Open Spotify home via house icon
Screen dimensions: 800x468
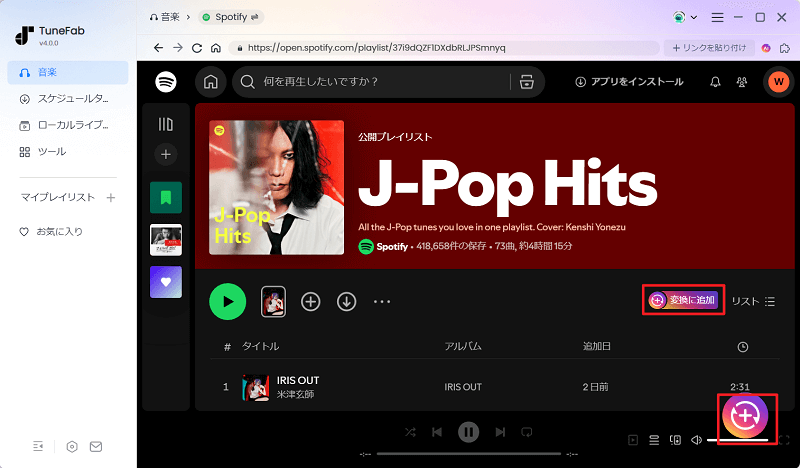(210, 82)
